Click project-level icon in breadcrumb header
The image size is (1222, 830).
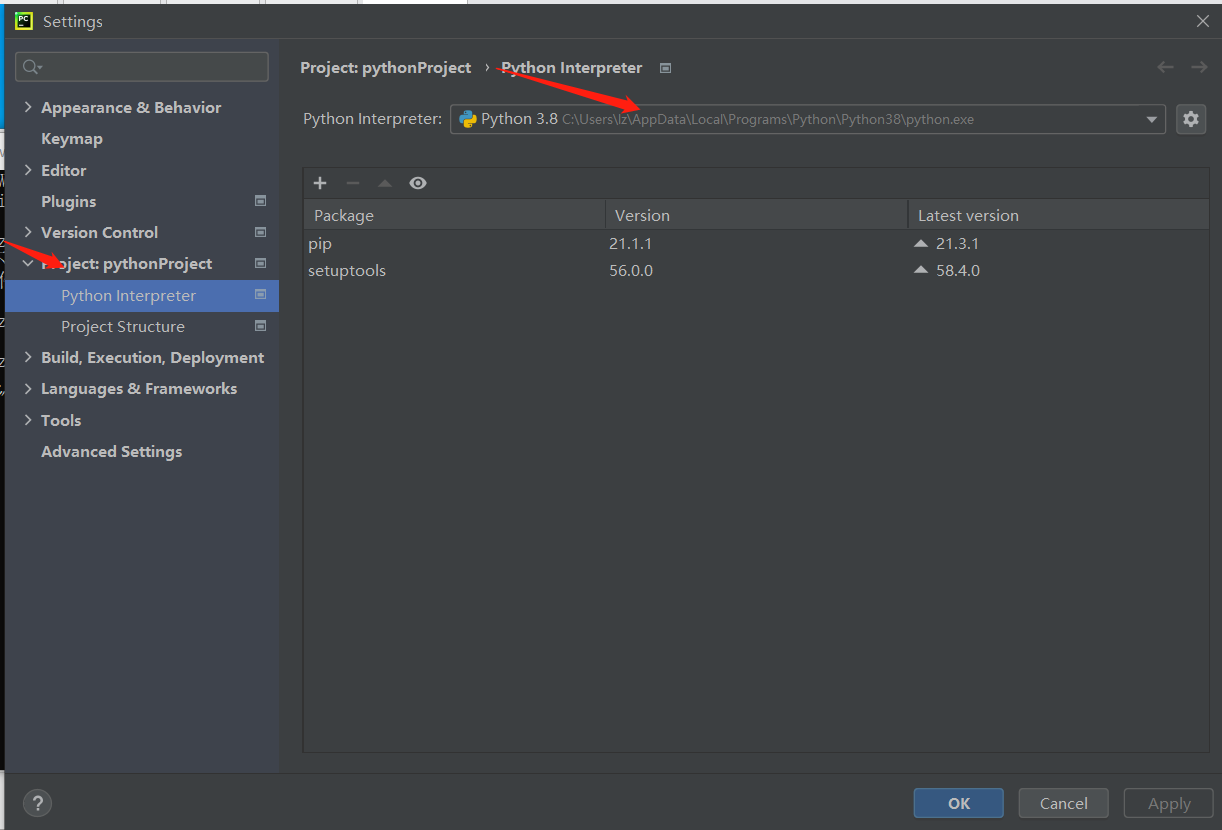click(x=666, y=68)
